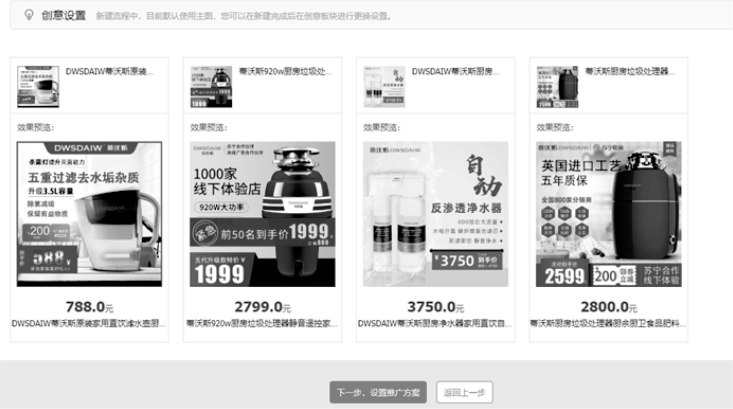Click the title DWSDAIW蒂沃斯原装...
The width and height of the screenshot is (733, 409).
pyautogui.click(x=109, y=72)
